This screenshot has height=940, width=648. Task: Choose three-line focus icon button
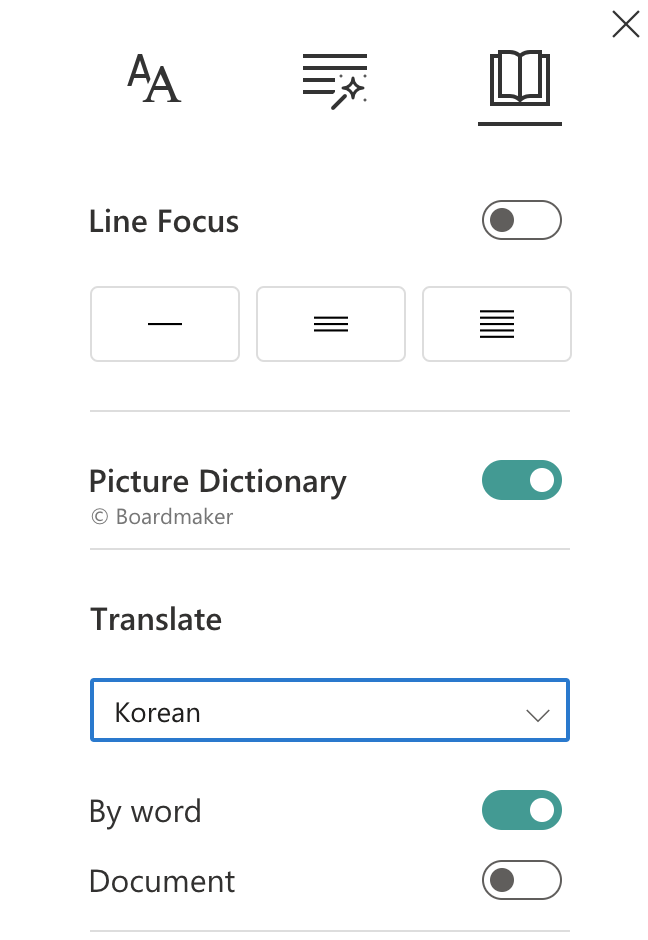[x=331, y=324]
